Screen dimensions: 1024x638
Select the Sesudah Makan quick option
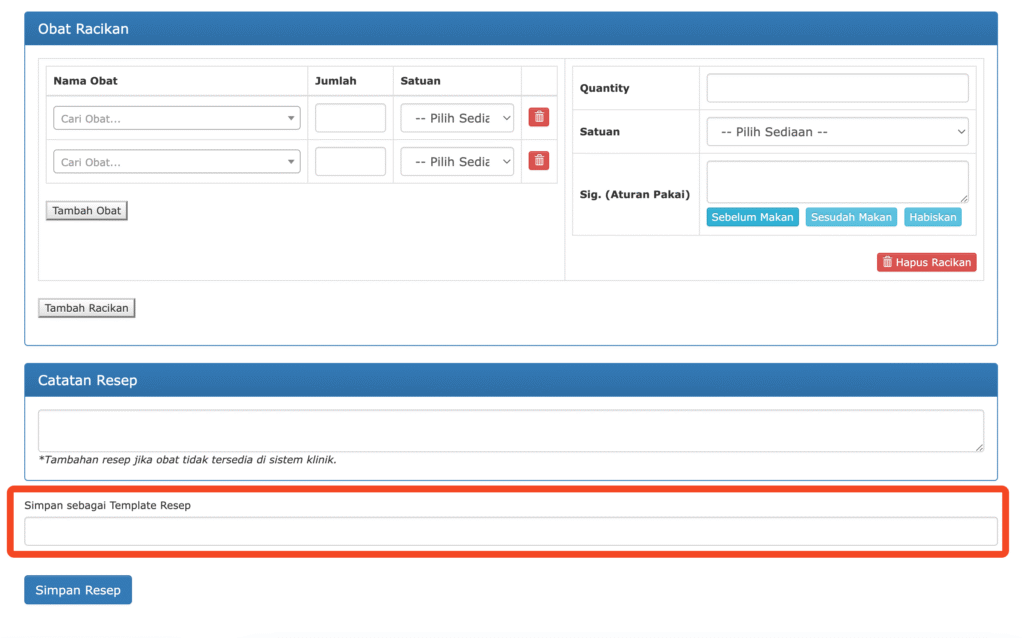tap(851, 217)
